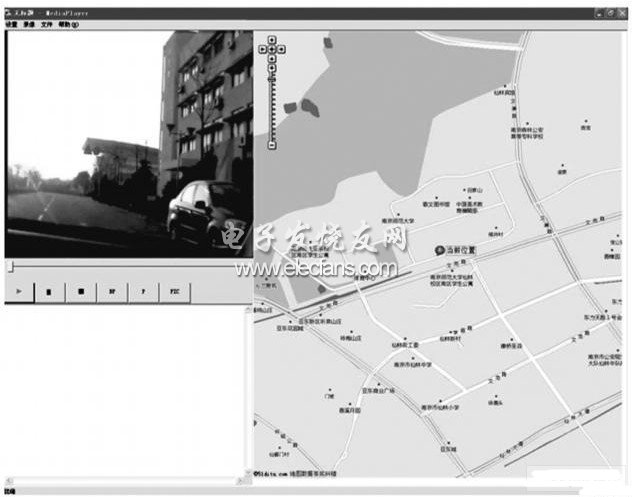The width and height of the screenshot is (633, 497).
Task: Pan the map left with the arrow
Action: click(x=263, y=48)
